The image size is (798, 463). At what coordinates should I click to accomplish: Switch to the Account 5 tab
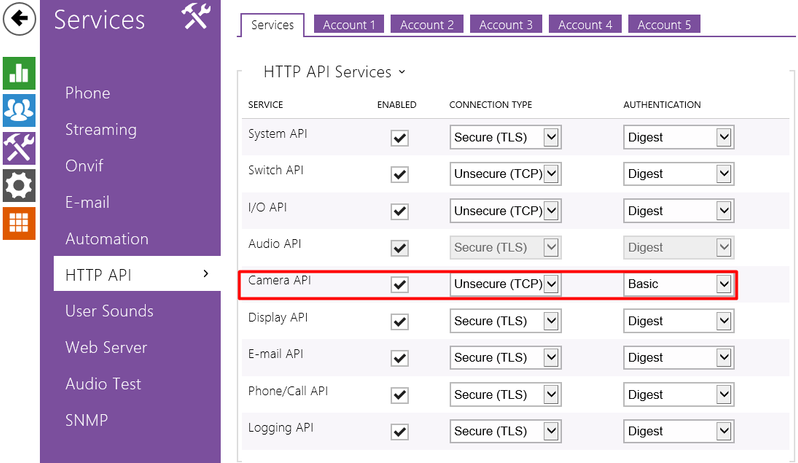pos(664,25)
